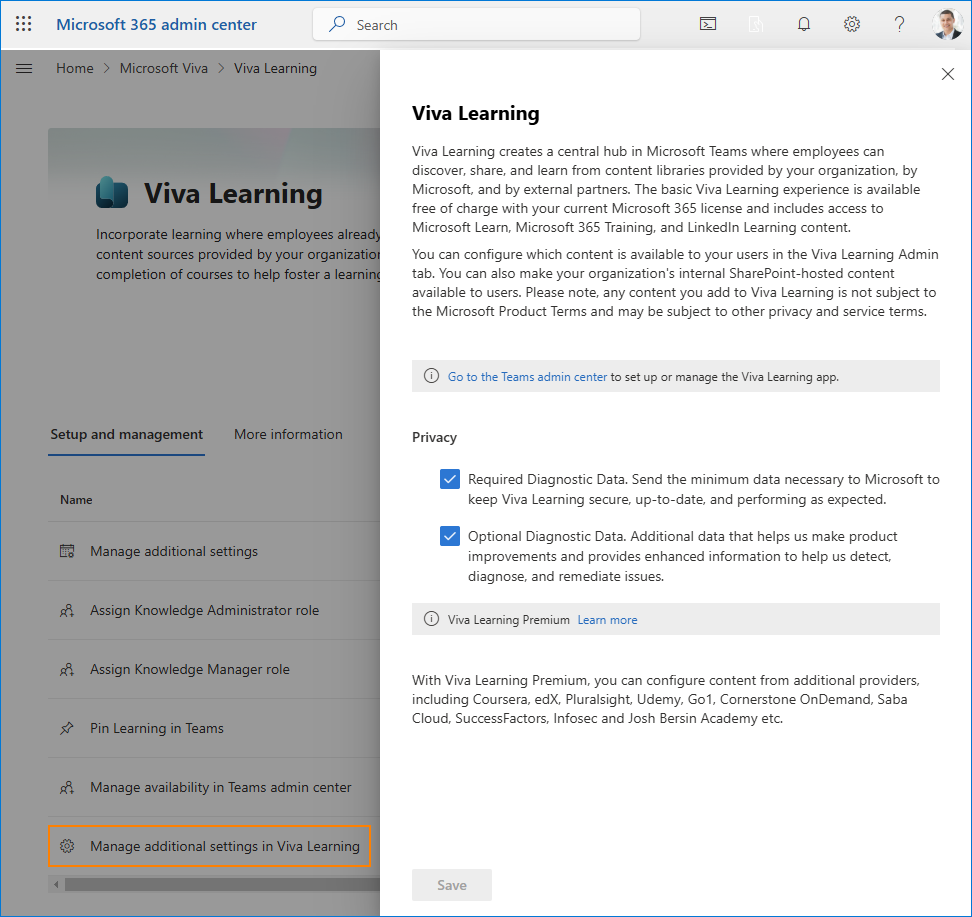Click the pin icon beside Pin Learning in Teams
972x917 pixels.
(67, 729)
